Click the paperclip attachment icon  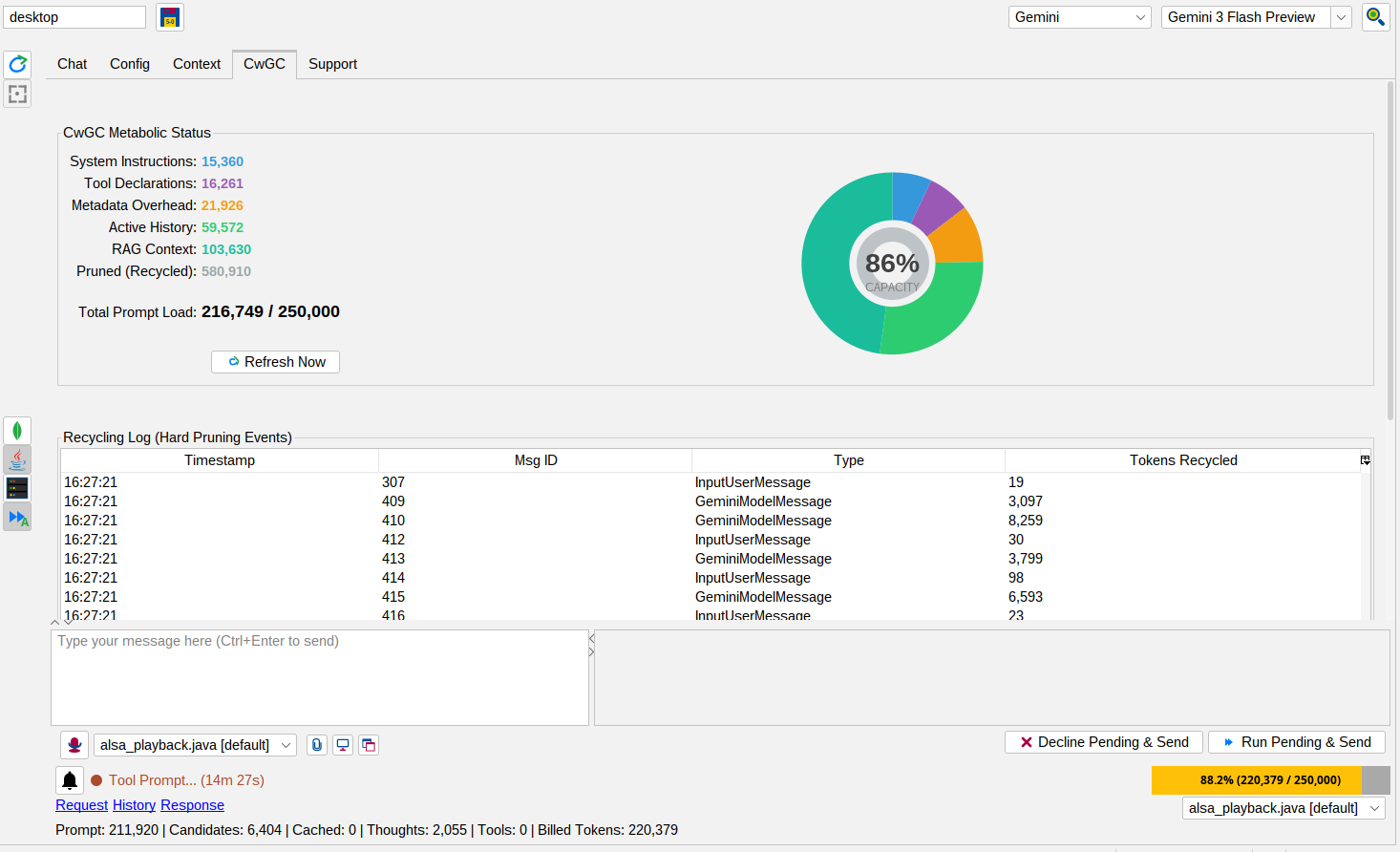[x=317, y=745]
